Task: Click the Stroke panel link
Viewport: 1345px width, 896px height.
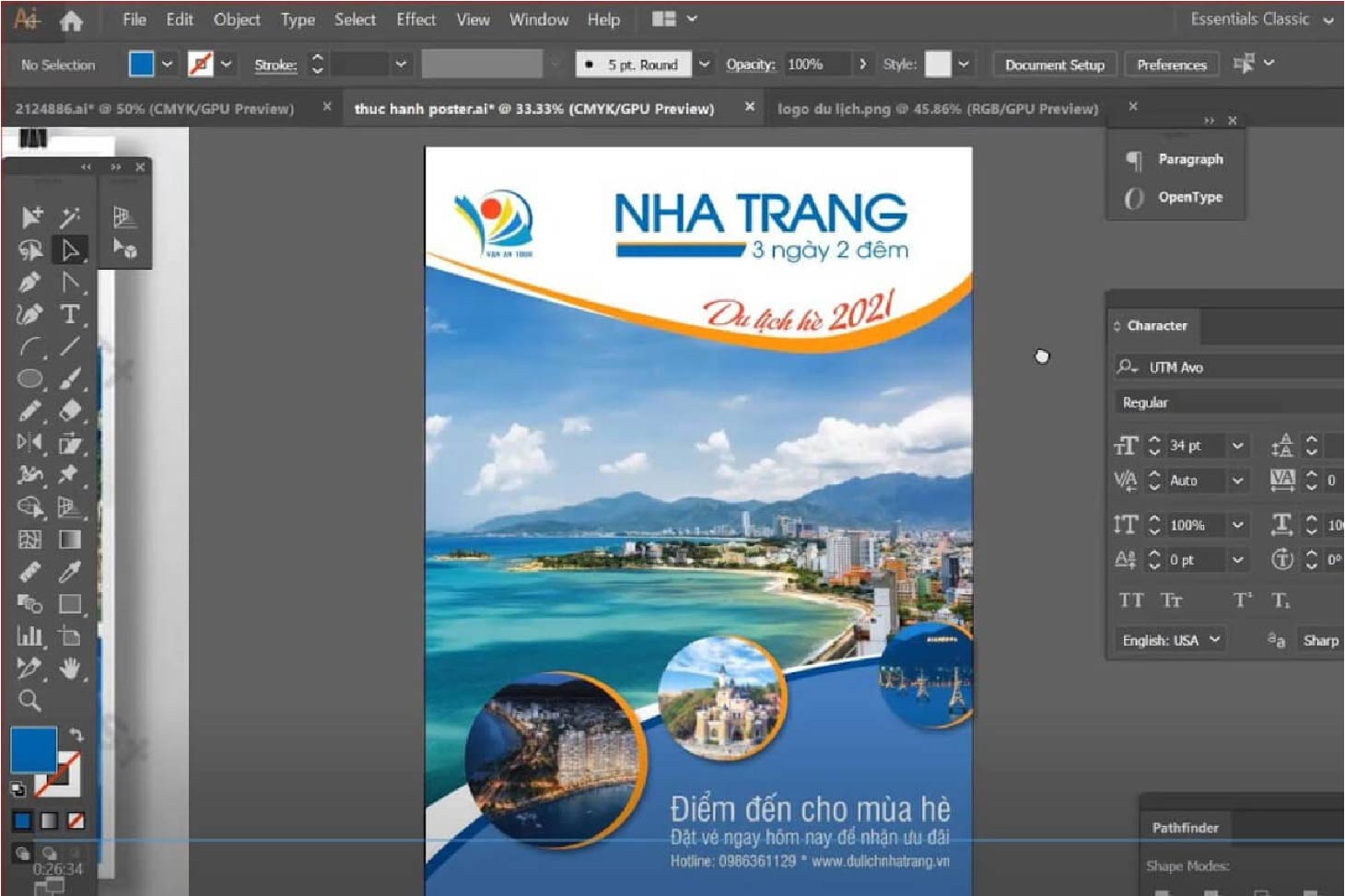Action: (x=275, y=64)
